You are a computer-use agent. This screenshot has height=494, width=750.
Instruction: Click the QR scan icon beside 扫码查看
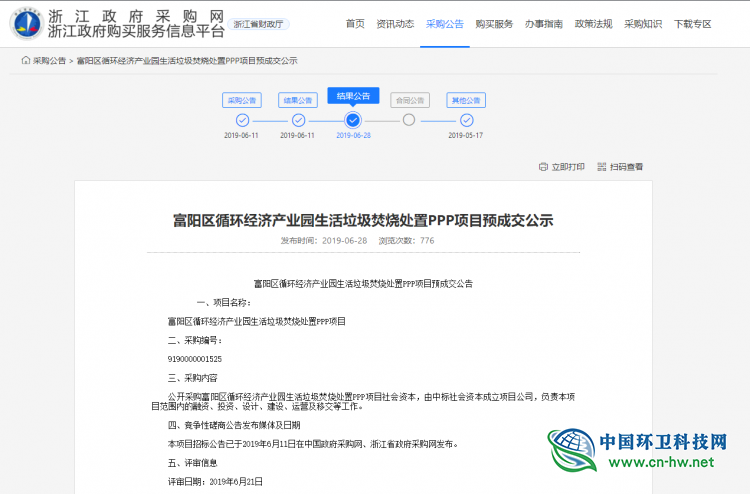(x=602, y=167)
